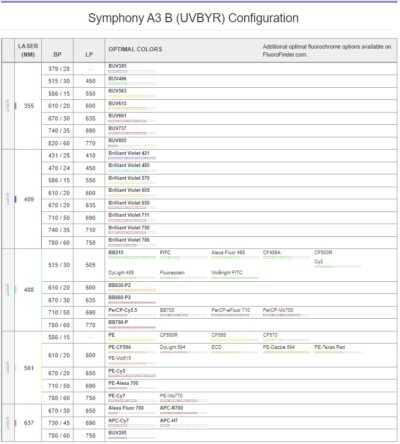Screen dimensions: 400x444
Task: Click the PE-Texas Red fluorochrome
Action: pyautogui.click(x=330, y=347)
